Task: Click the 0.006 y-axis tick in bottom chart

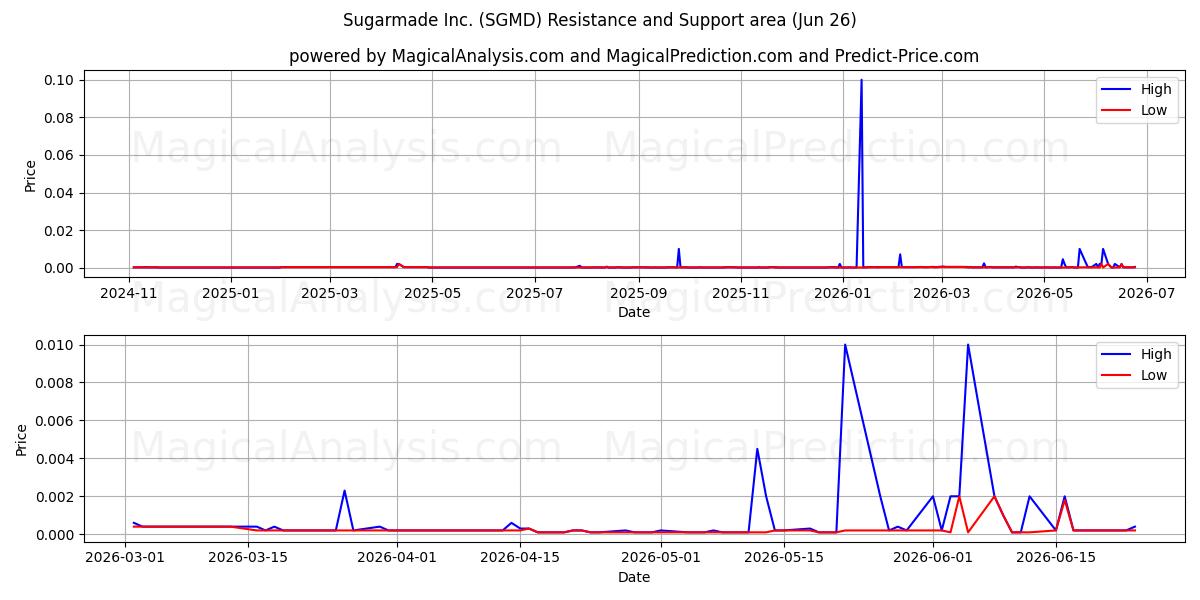Action: [57, 421]
